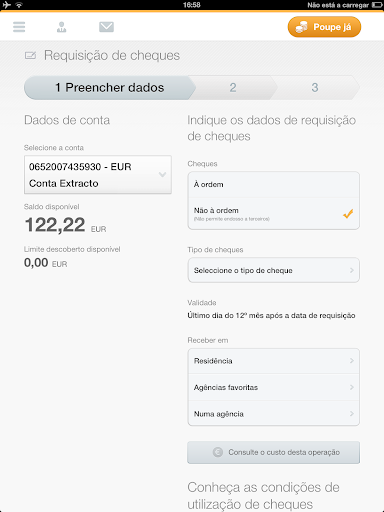Go to step 3 tab
Image resolution: width=384 pixels, height=512 pixels.
click(315, 88)
